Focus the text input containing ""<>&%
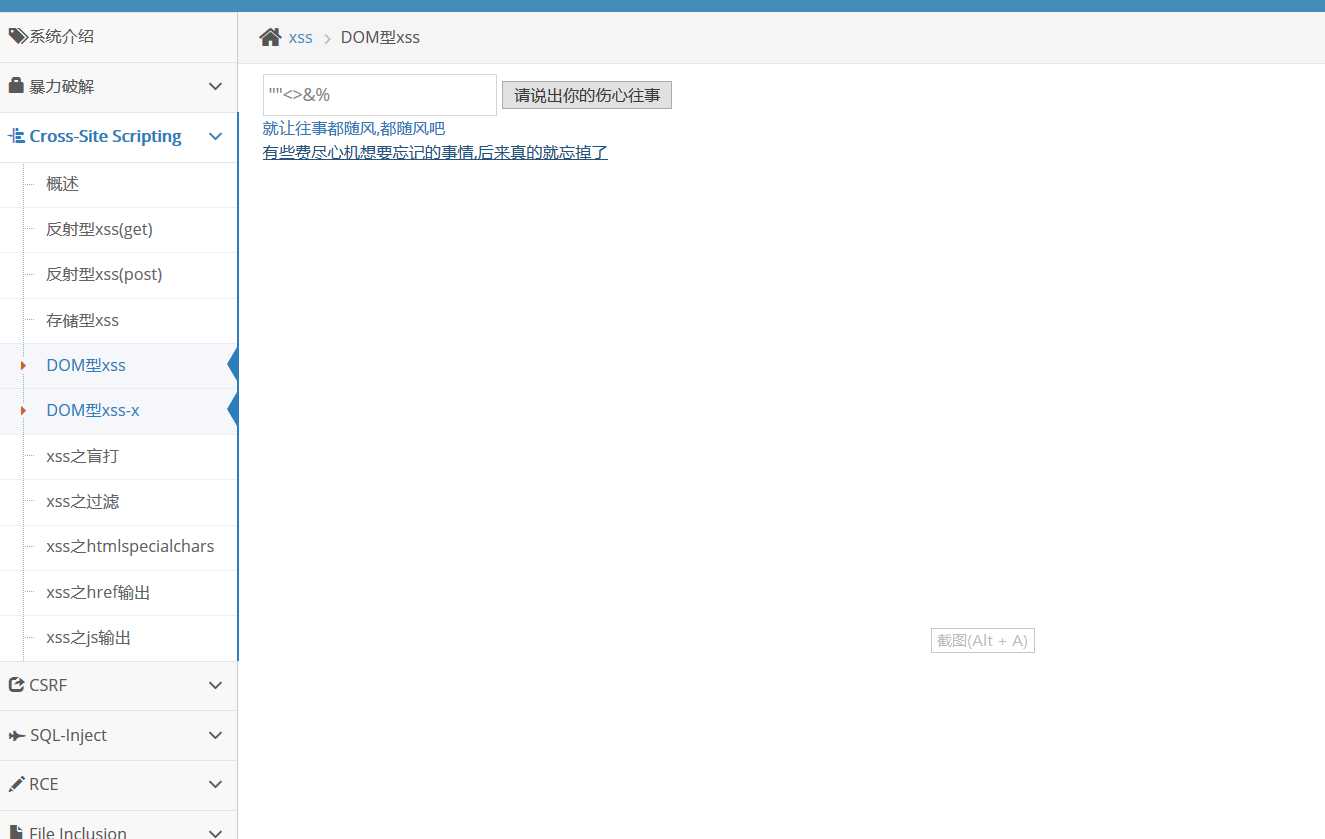The image size is (1325, 839). pos(380,95)
